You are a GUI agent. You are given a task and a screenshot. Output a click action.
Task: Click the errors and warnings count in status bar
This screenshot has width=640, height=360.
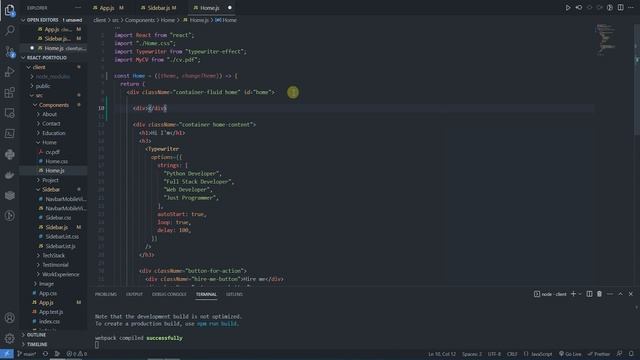[x=77, y=354]
